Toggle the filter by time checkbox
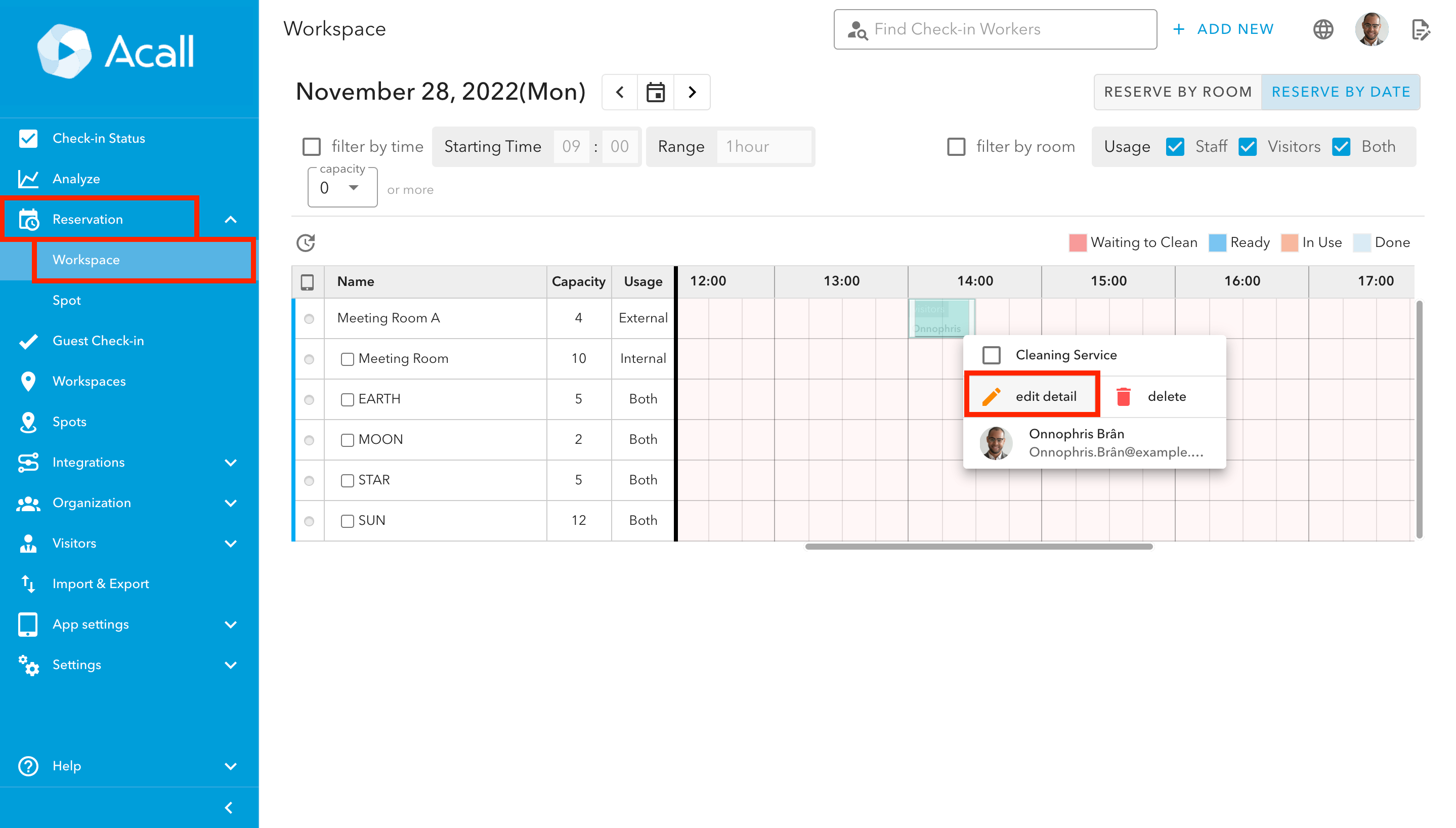The width and height of the screenshot is (1456, 828). (312, 147)
